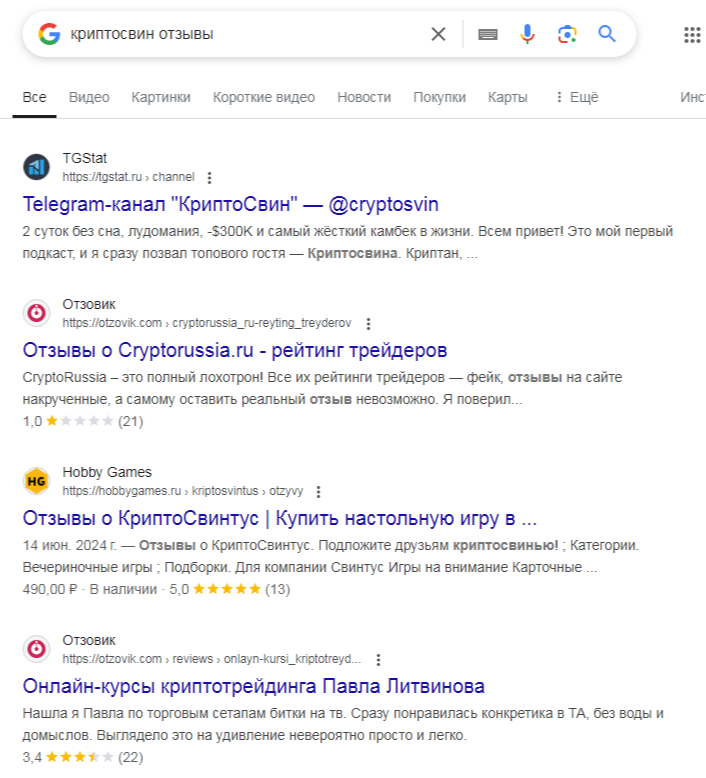Click into the search input field
This screenshot has height=778, width=706.
[240, 34]
